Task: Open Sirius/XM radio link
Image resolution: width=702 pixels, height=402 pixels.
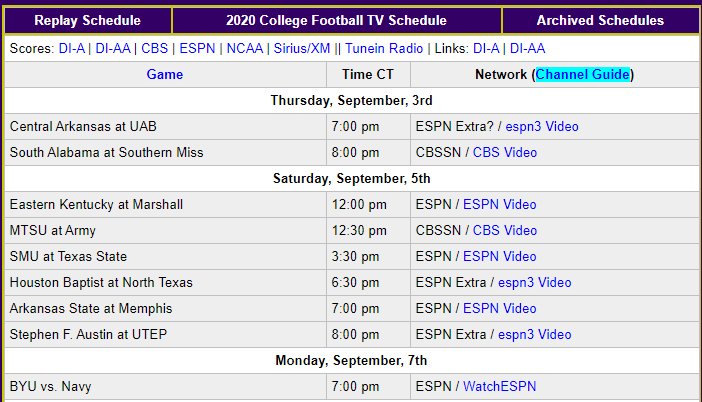Action: coord(302,48)
